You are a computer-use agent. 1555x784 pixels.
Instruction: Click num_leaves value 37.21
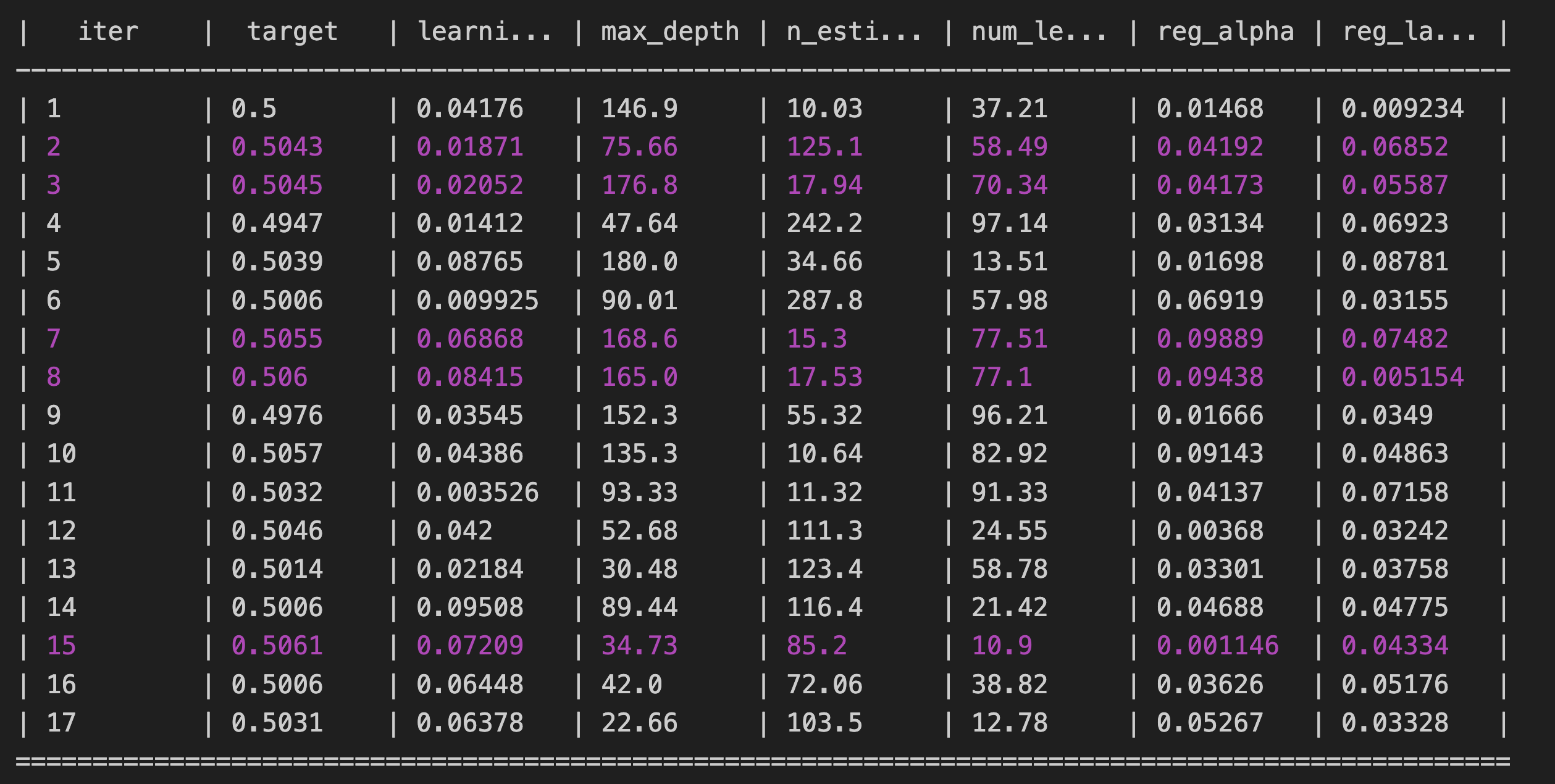(x=1010, y=109)
